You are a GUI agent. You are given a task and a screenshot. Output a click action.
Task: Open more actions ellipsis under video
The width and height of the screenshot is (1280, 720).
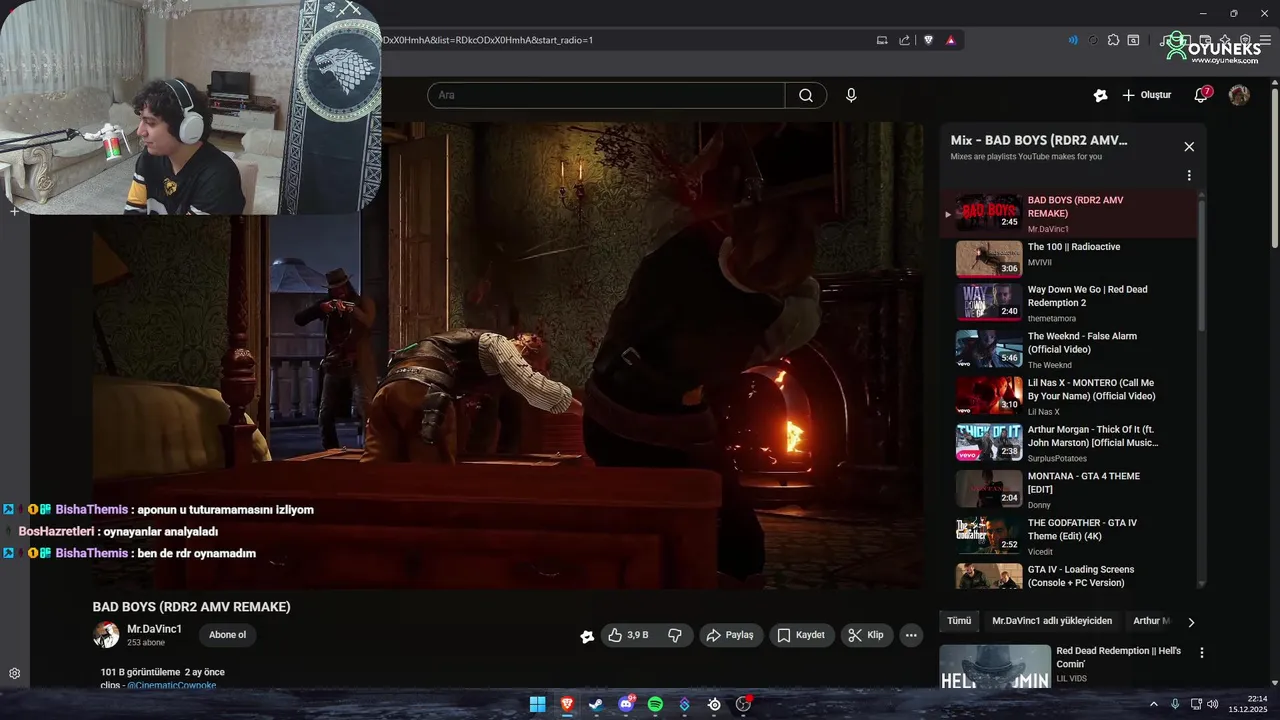(910, 635)
